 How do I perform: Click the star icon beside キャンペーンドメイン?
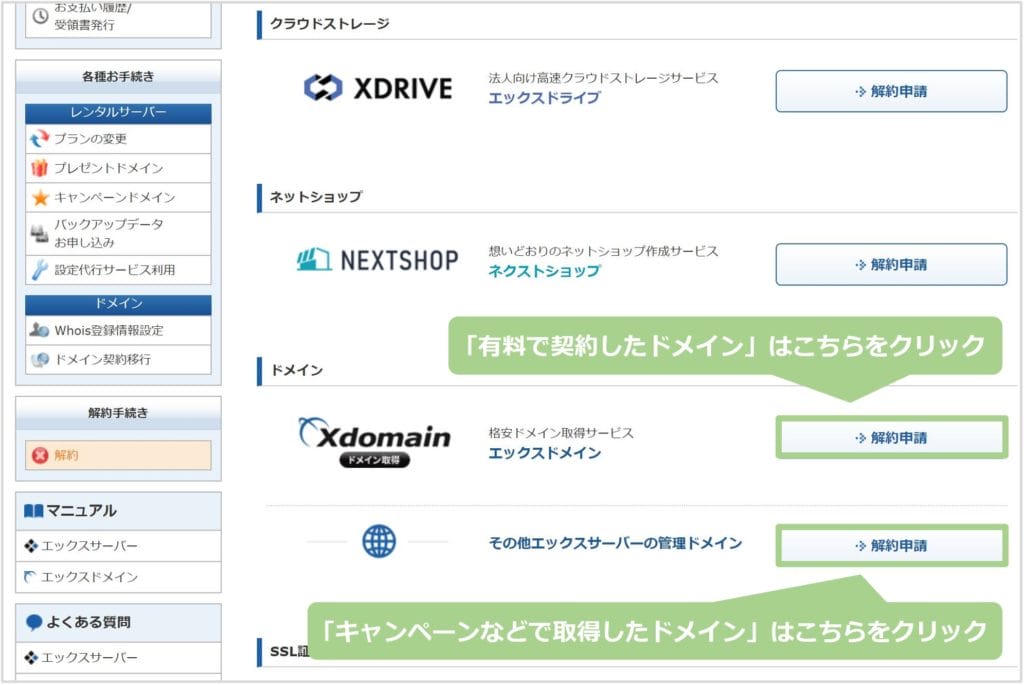tap(40, 197)
